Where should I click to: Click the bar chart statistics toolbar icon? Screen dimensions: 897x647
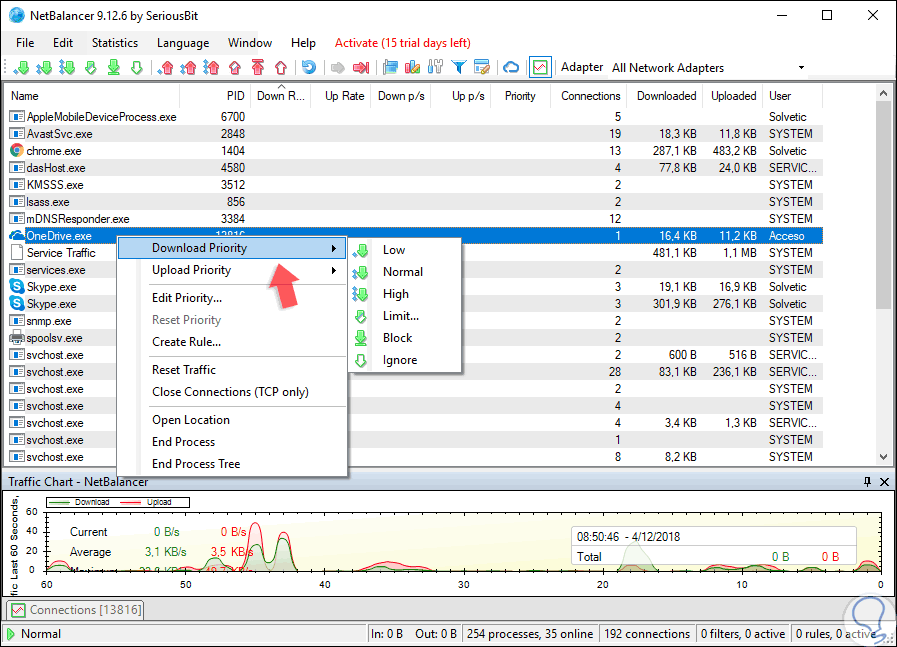tap(412, 68)
